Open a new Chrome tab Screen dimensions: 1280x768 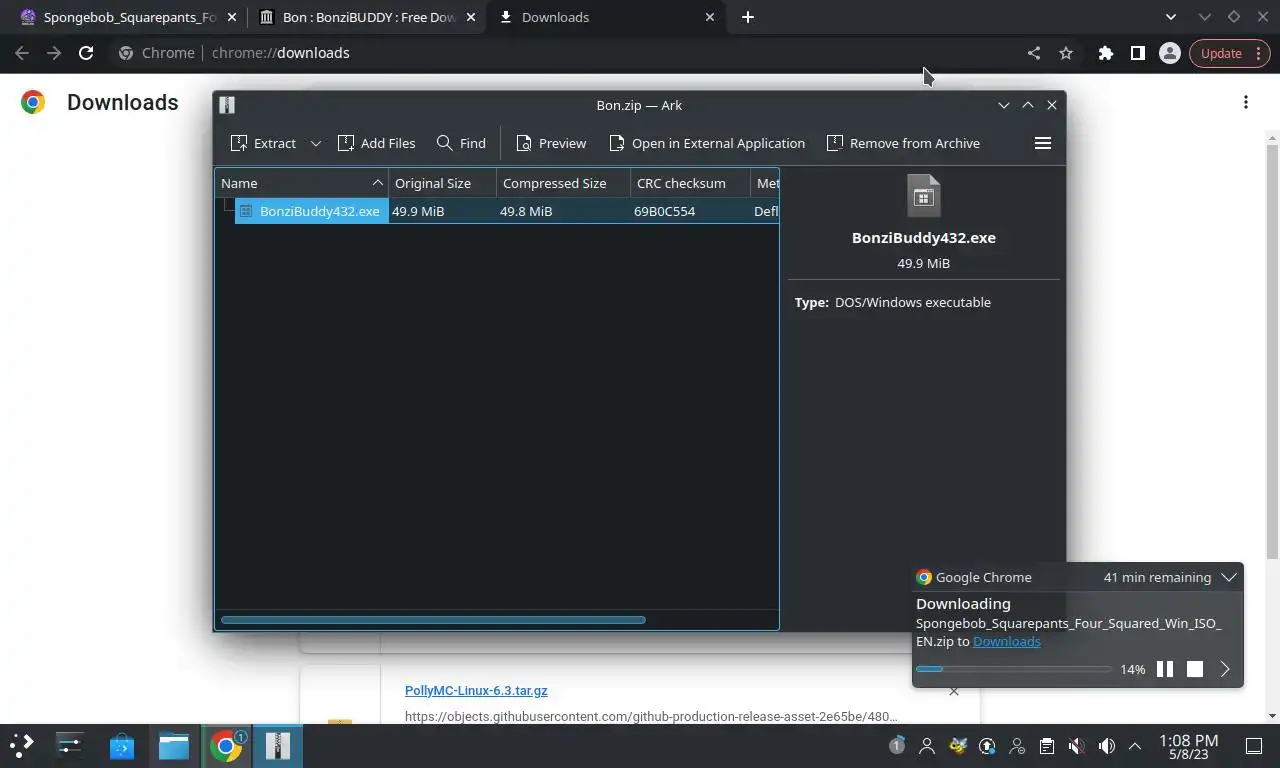[x=748, y=17]
